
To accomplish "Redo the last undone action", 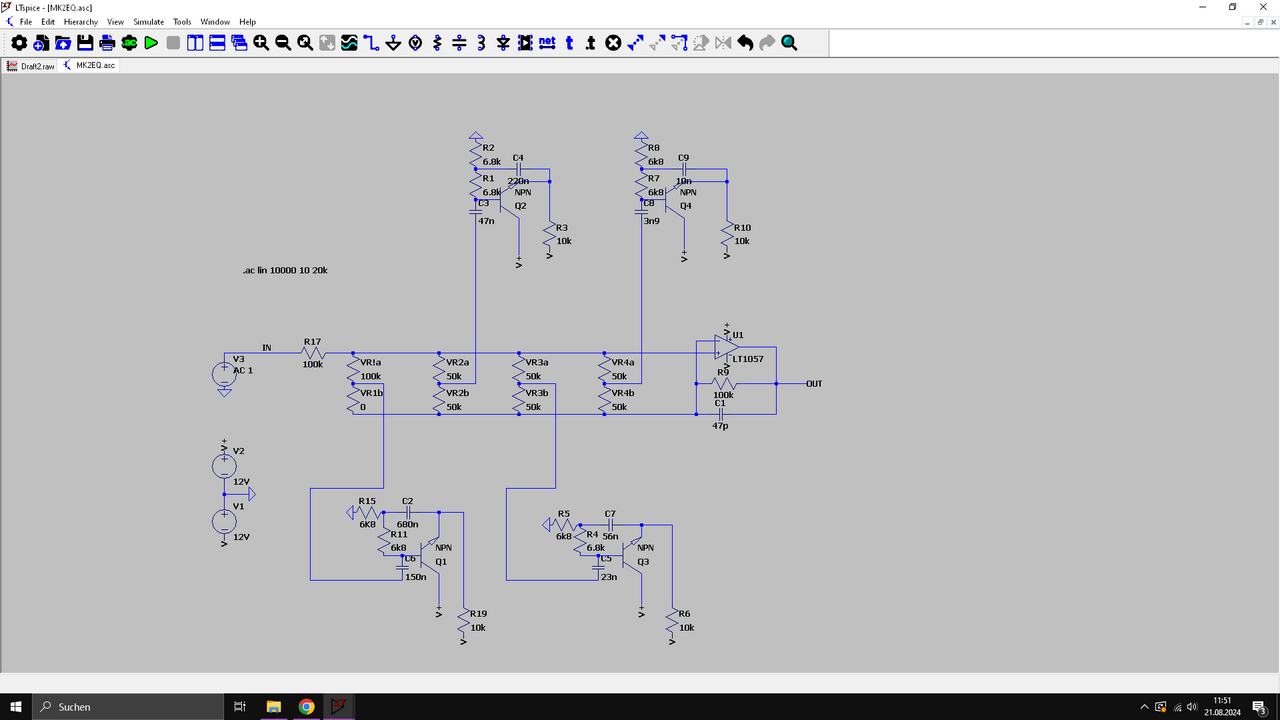I will pyautogui.click(x=767, y=43).
